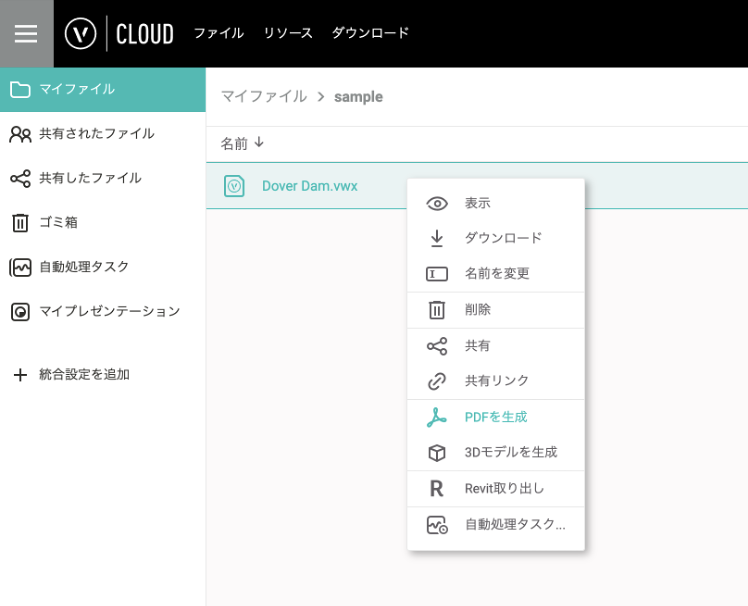
Task: Click the PDF generate icon in context menu
Action: [x=437, y=417]
